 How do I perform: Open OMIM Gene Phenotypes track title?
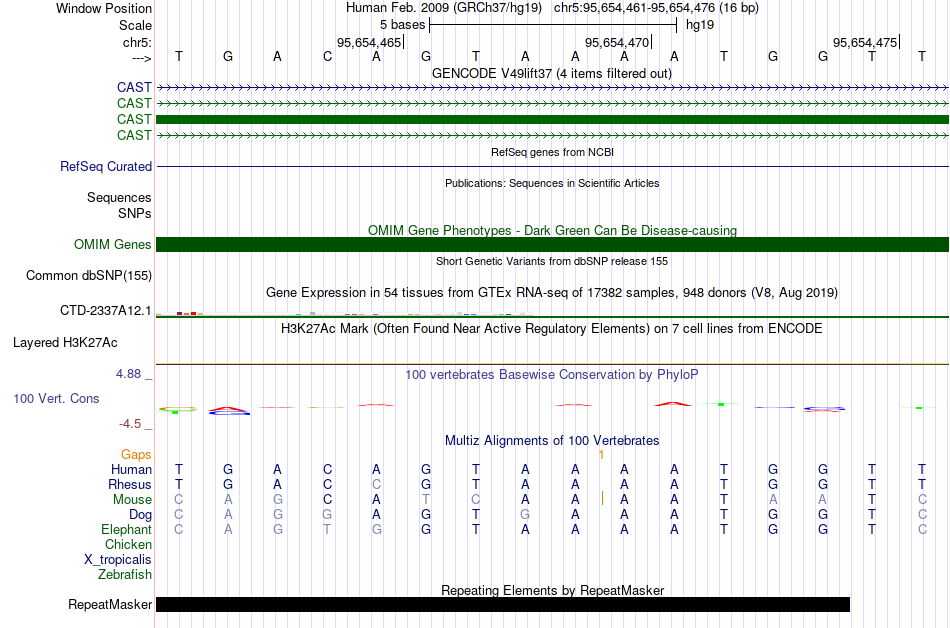[x=552, y=230]
